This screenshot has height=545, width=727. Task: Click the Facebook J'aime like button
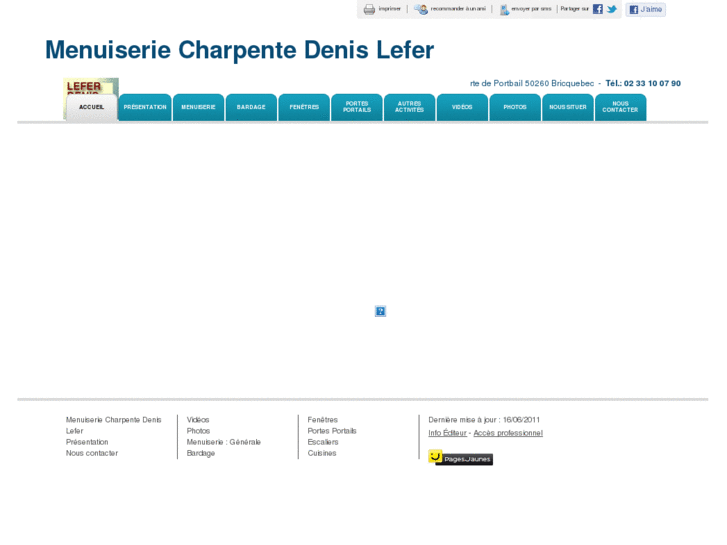pyautogui.click(x=645, y=9)
